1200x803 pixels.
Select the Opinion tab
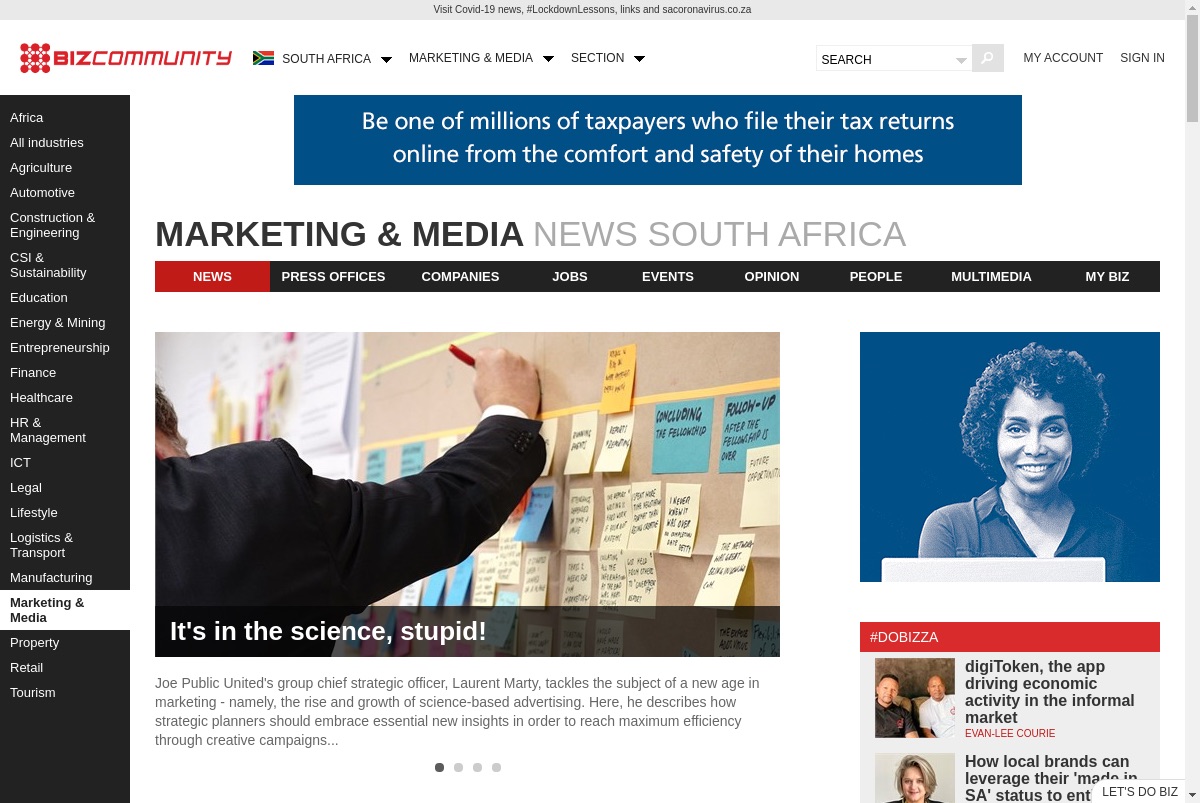[x=772, y=276]
